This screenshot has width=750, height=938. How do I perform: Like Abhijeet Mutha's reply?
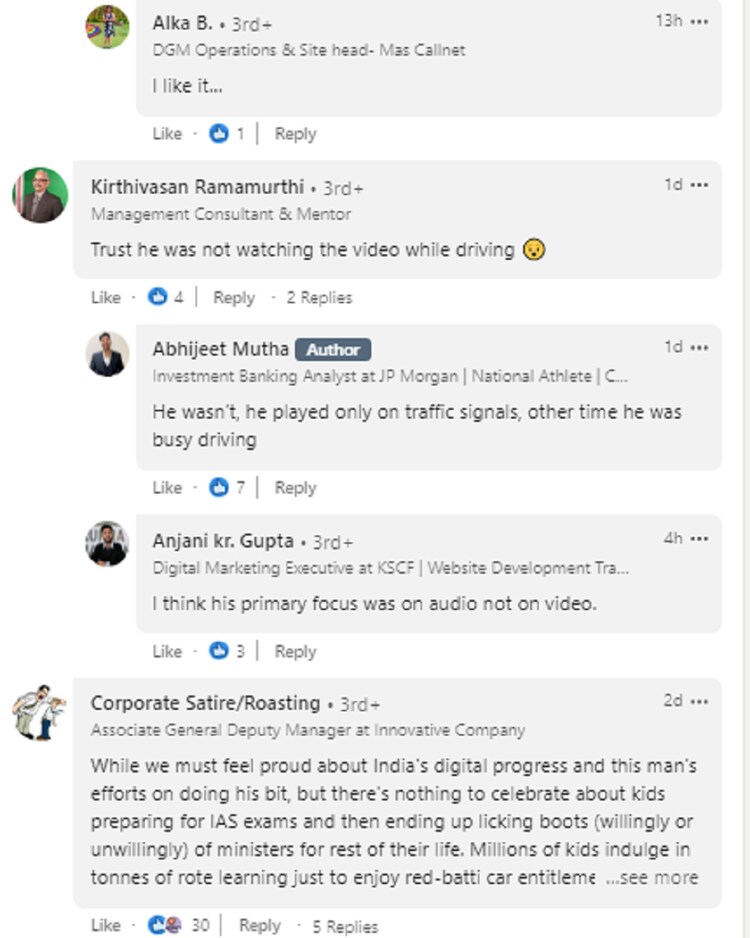pyautogui.click(x=167, y=488)
